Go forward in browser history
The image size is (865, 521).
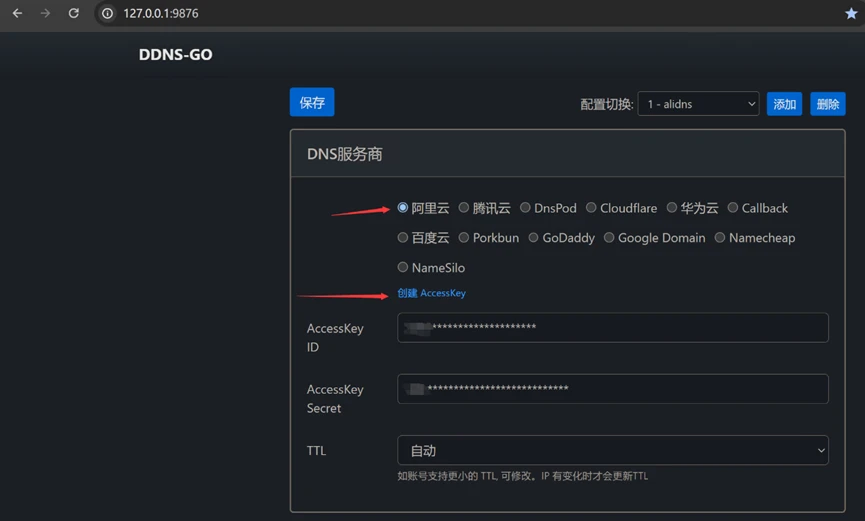pos(45,13)
